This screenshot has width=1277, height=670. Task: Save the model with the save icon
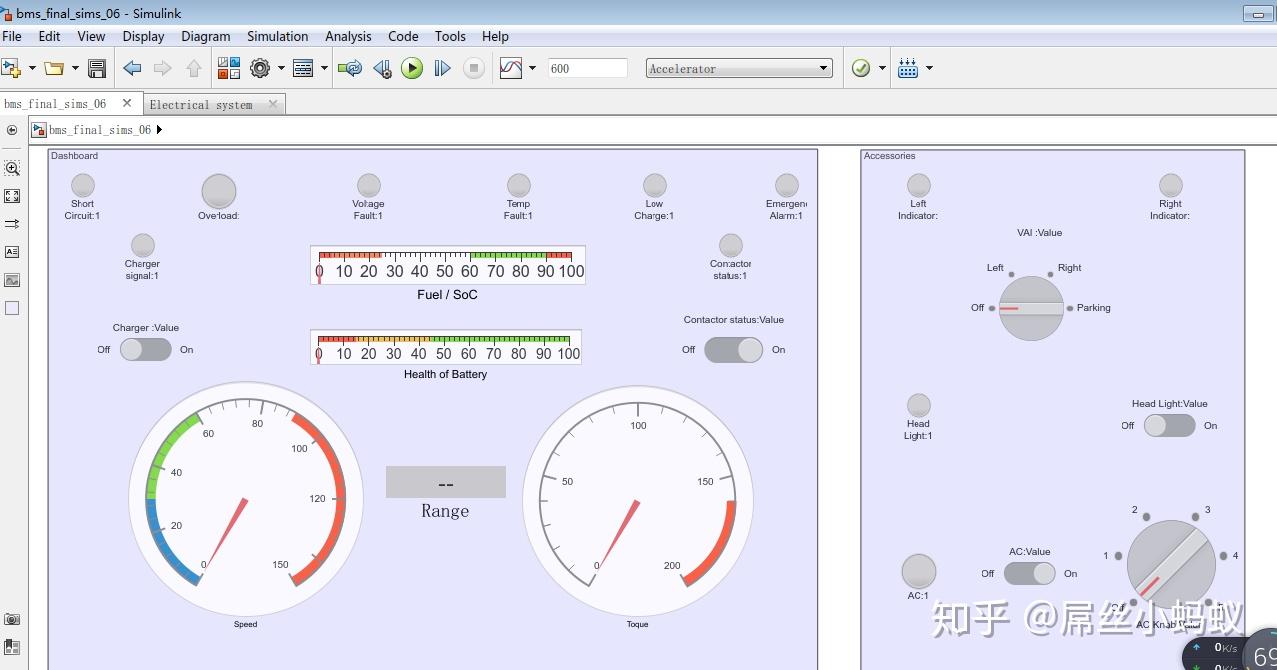(x=96, y=67)
